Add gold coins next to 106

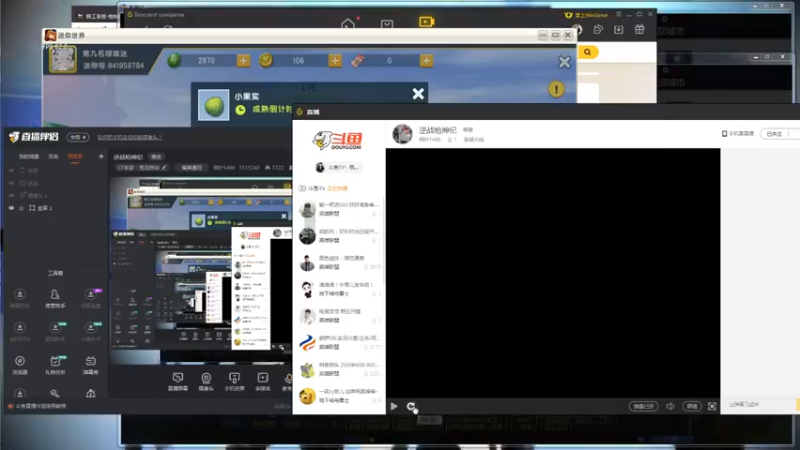(x=335, y=61)
